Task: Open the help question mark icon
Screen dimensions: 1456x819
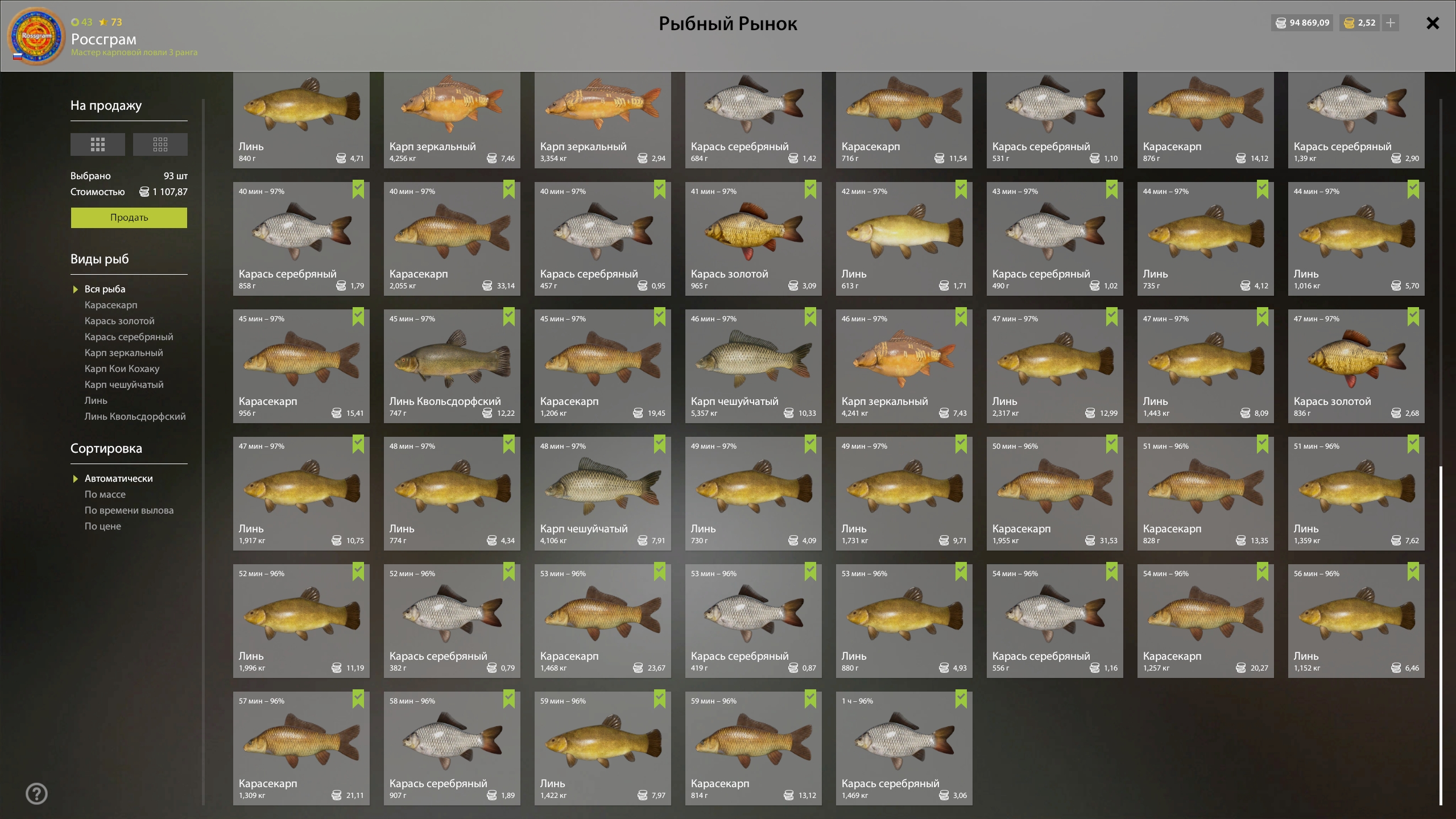Action: click(37, 793)
